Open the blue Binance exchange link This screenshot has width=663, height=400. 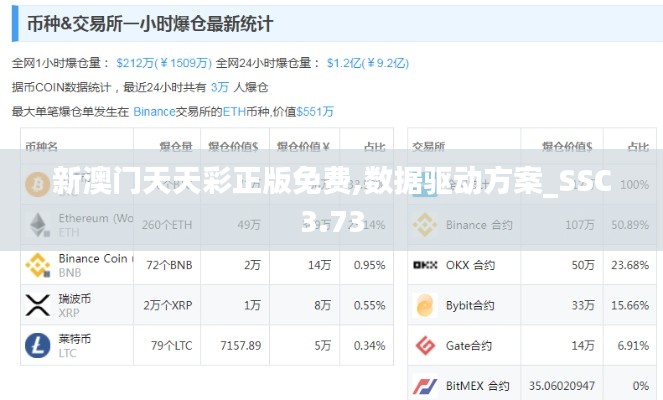tap(154, 112)
